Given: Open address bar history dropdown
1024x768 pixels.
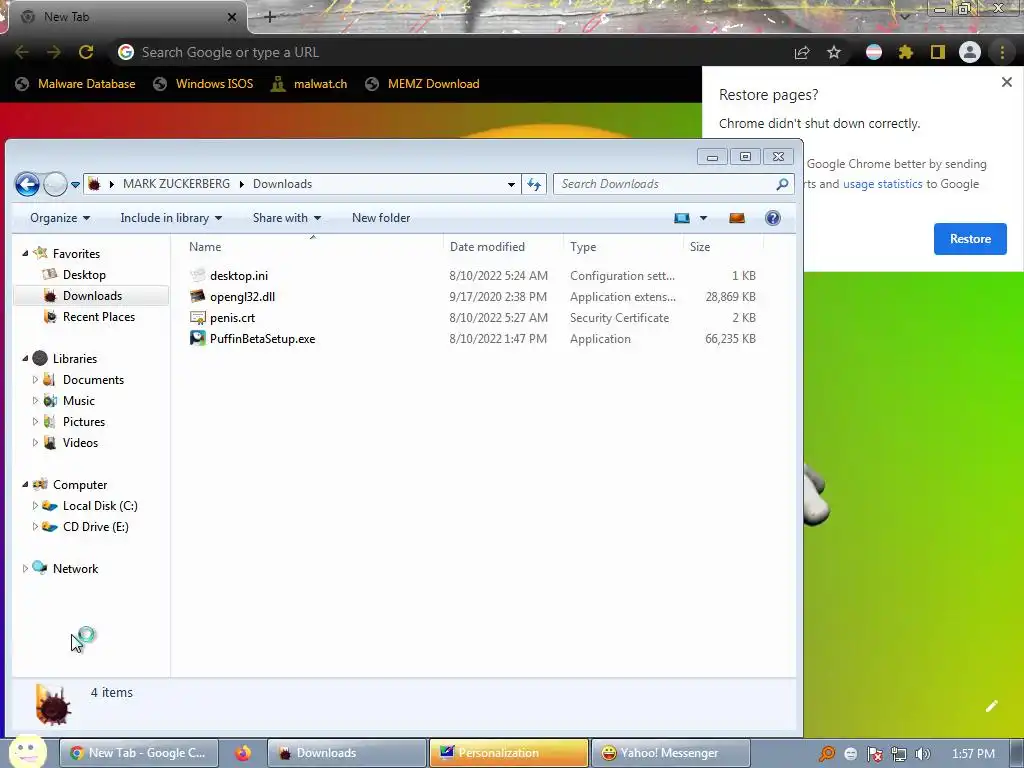Looking at the screenshot, I should (511, 184).
